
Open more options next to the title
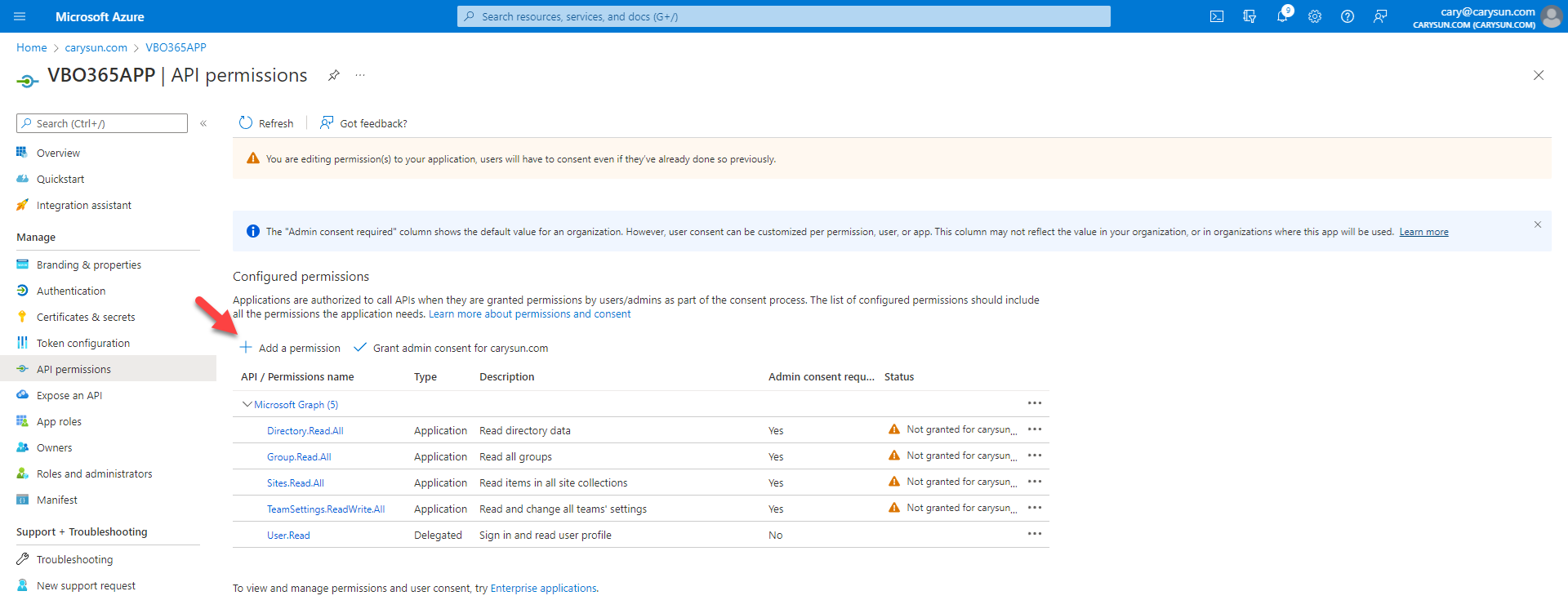[x=360, y=75]
